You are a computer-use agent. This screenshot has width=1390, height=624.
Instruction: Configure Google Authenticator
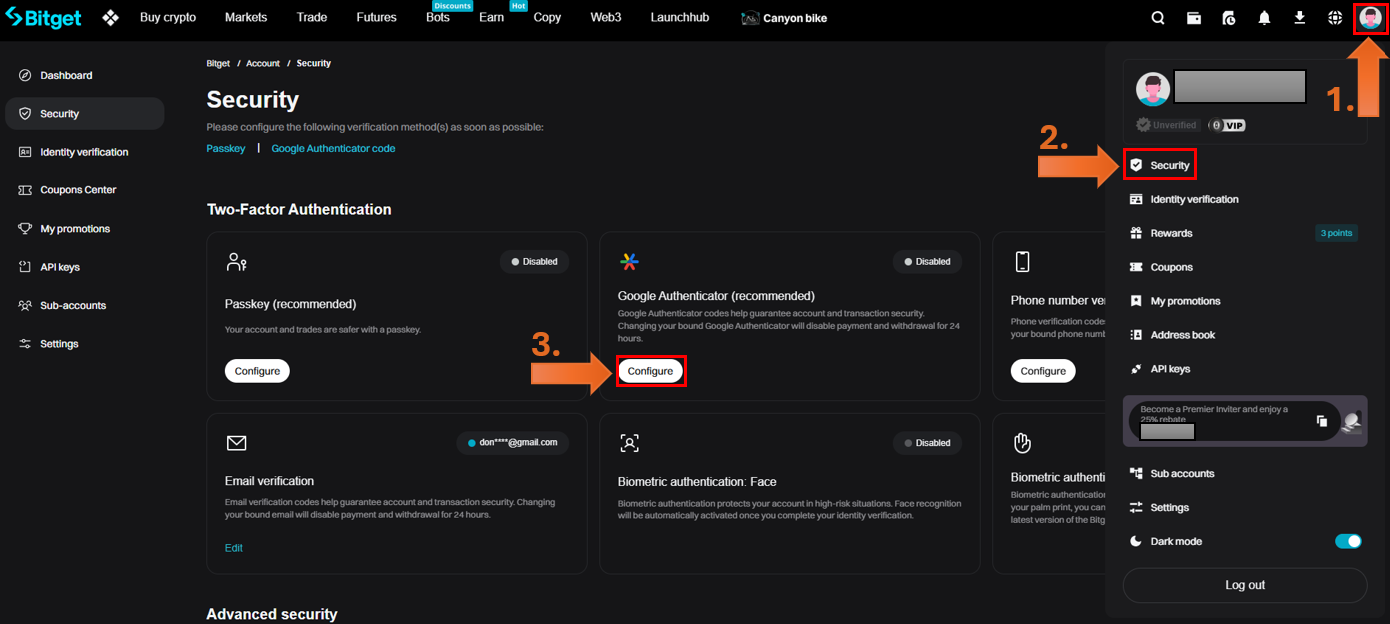click(x=650, y=371)
